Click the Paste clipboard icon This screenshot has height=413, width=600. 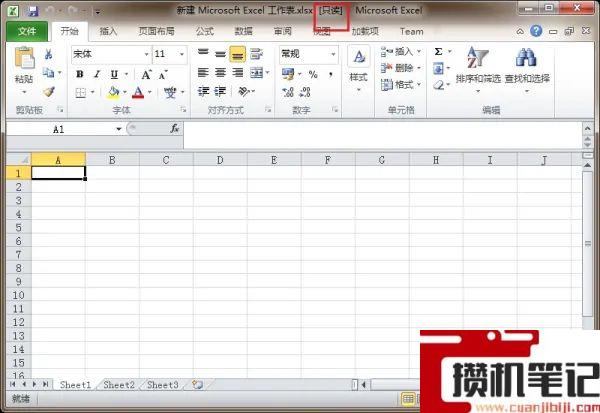24,58
